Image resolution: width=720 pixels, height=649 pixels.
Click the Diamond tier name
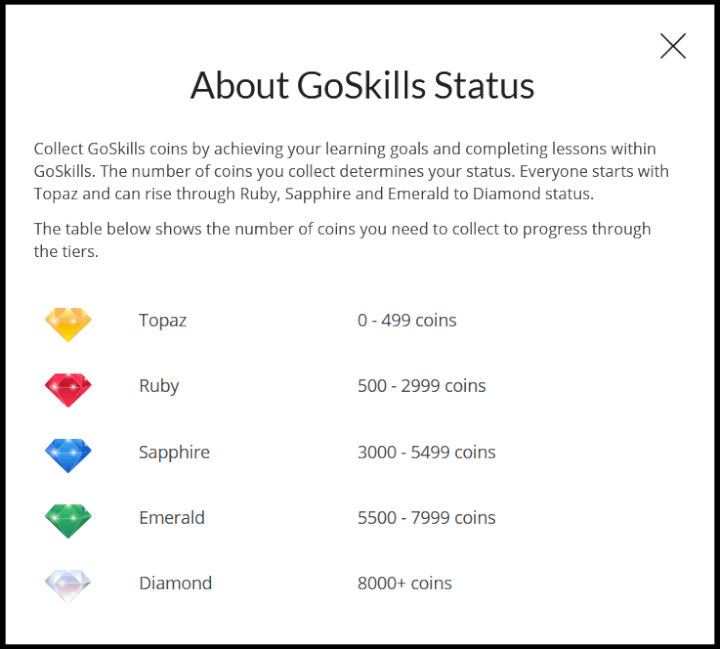pos(175,583)
